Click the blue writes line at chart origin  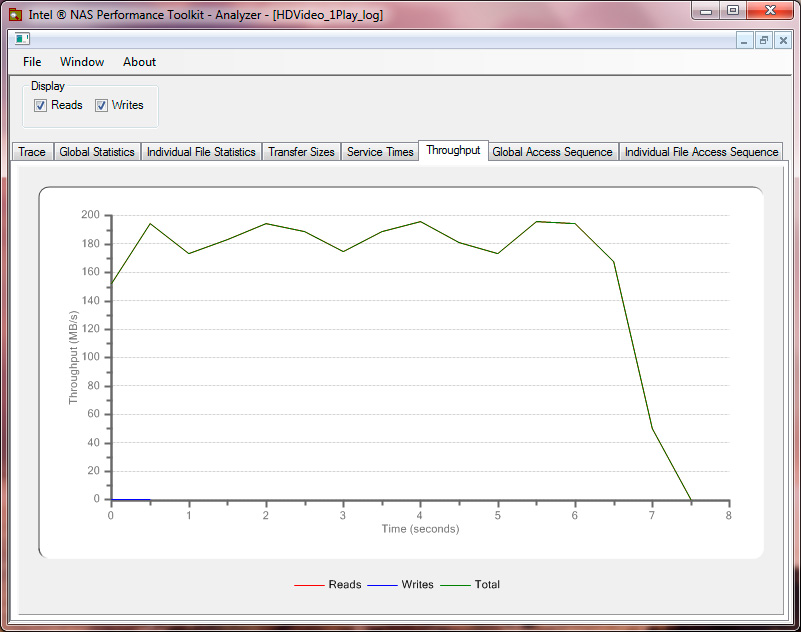click(x=131, y=499)
